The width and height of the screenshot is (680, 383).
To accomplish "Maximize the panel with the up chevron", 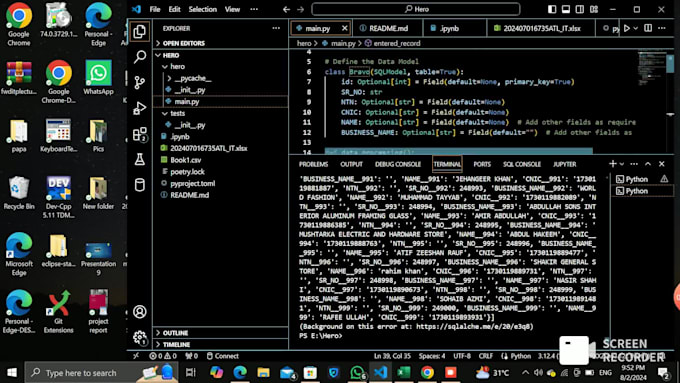I will click(x=648, y=164).
